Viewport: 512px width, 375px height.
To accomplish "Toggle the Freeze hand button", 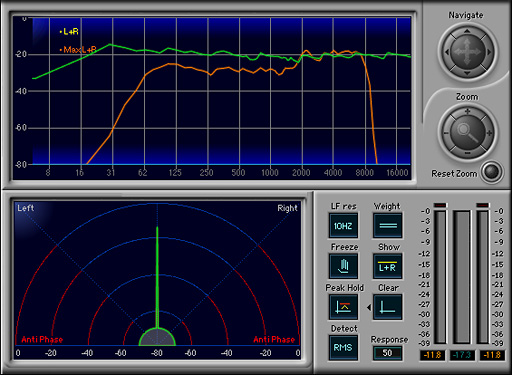I will (x=343, y=266).
